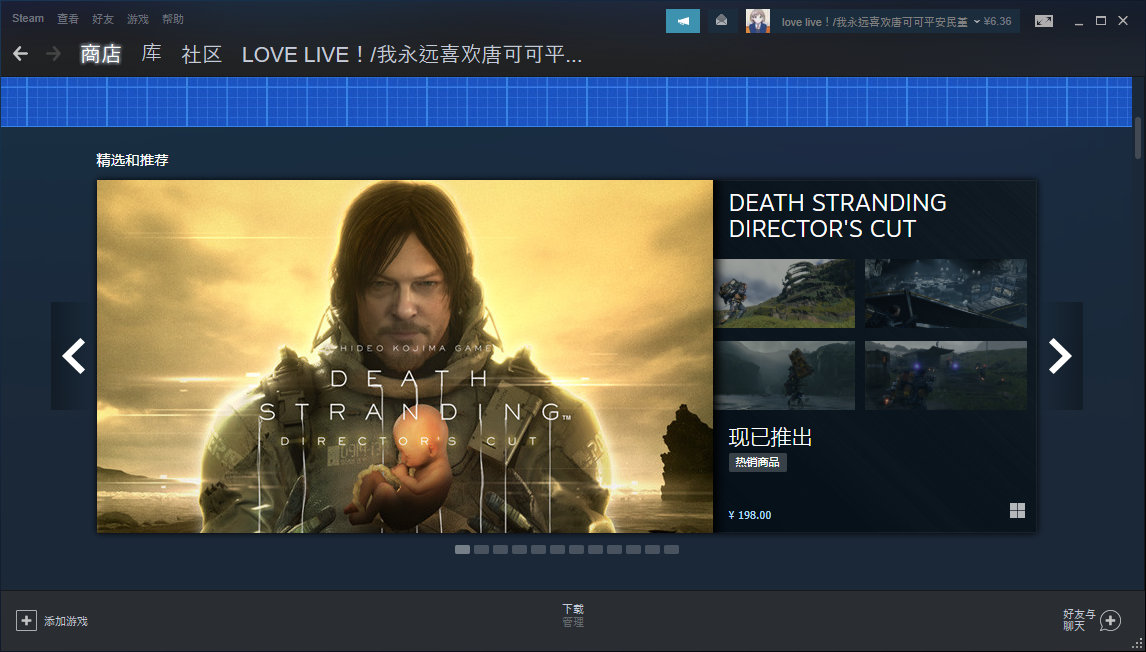Open Downloads via 下载 管理 link

coord(572,614)
